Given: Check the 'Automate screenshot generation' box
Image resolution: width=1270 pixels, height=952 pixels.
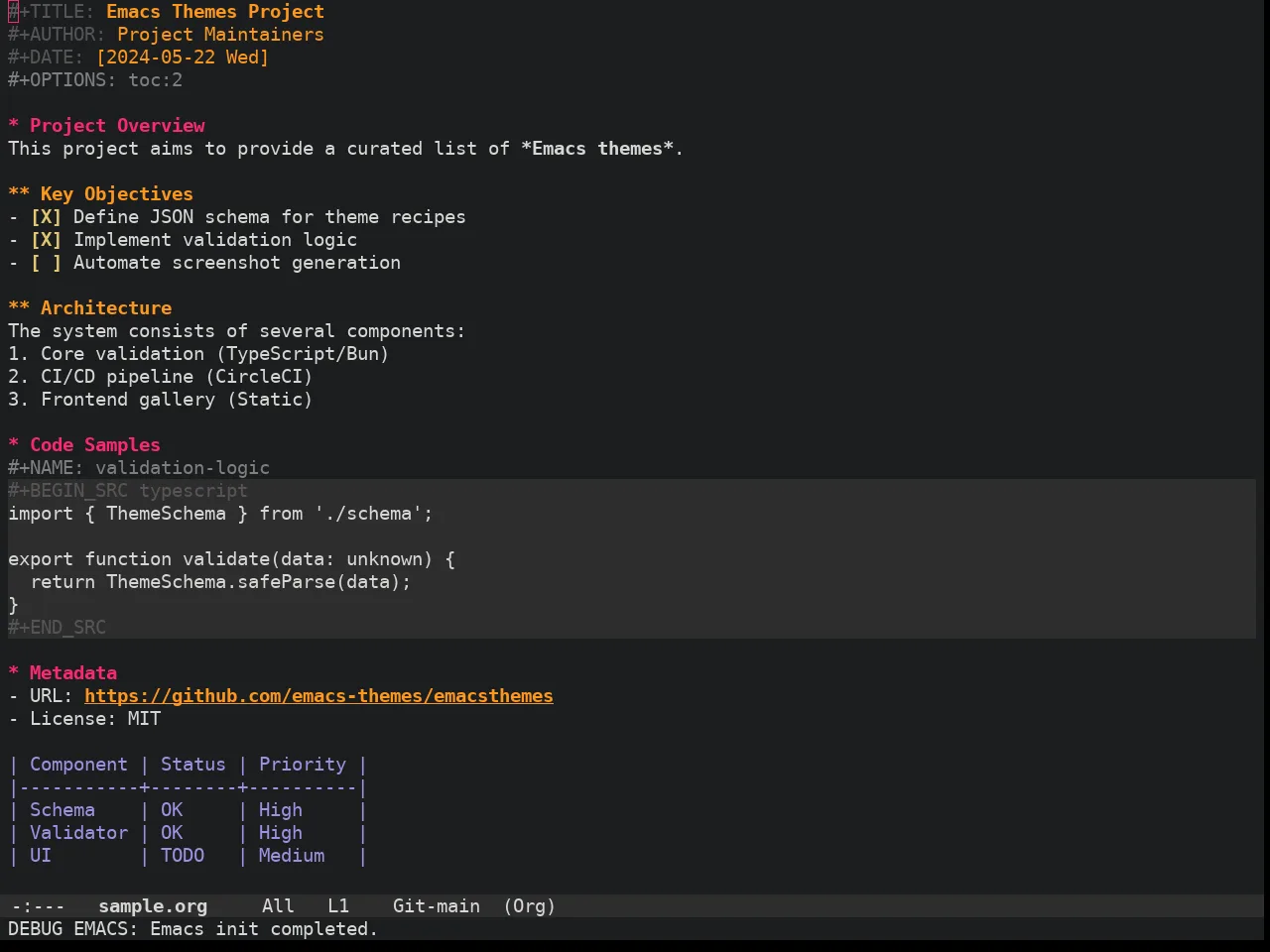Looking at the screenshot, I should tap(46, 263).
